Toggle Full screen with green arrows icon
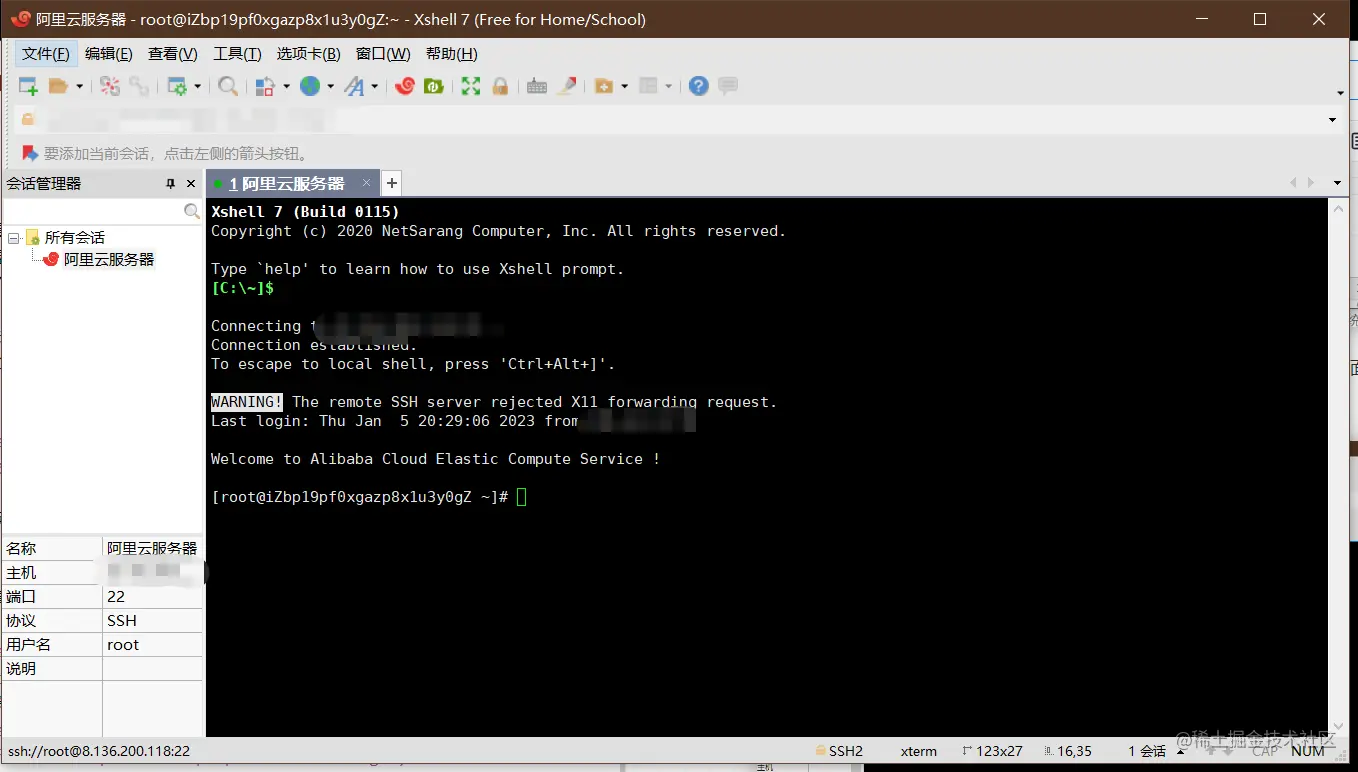The image size is (1358, 772). [x=471, y=86]
